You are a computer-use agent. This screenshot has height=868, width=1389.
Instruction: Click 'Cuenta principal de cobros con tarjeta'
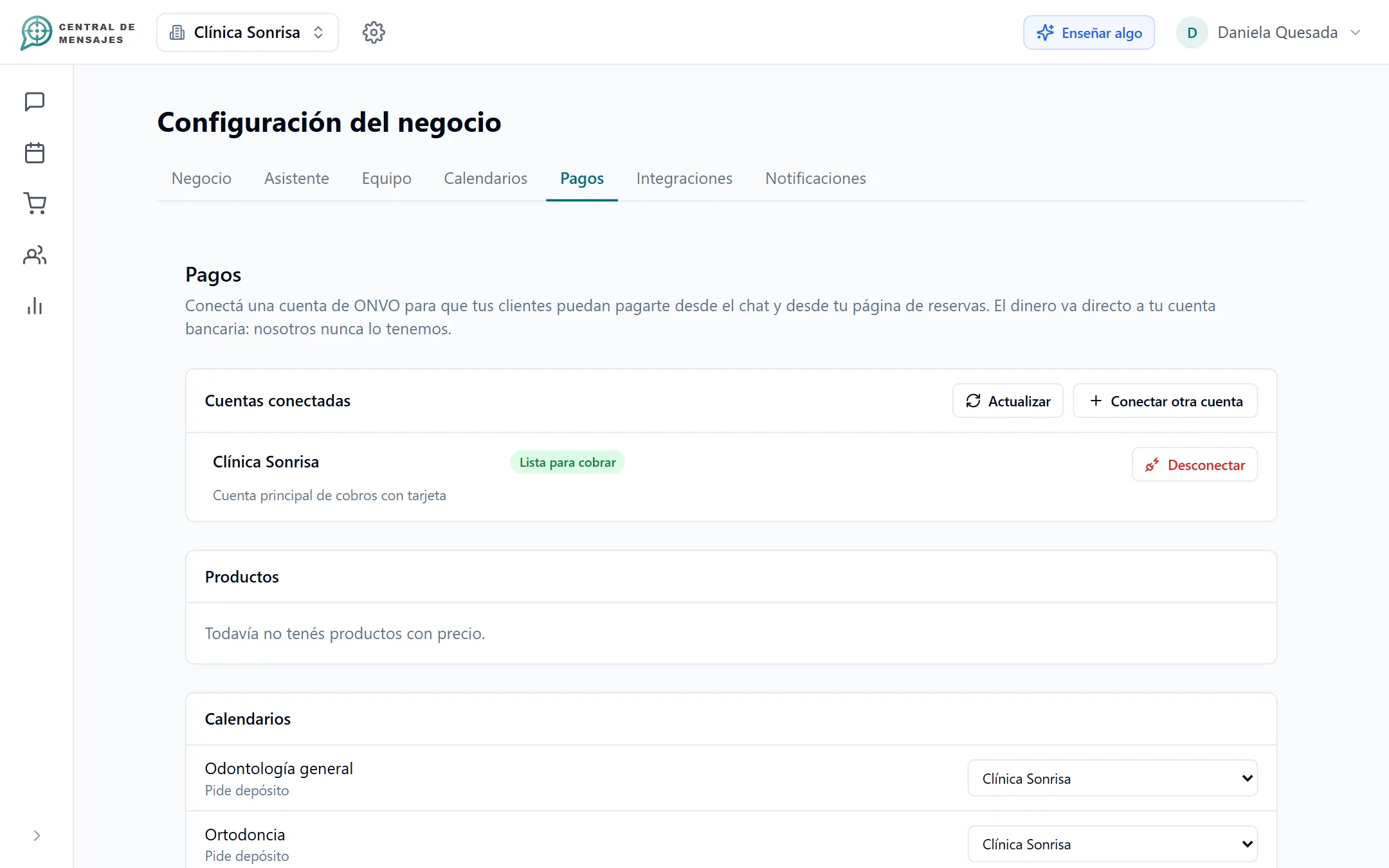tap(329, 495)
